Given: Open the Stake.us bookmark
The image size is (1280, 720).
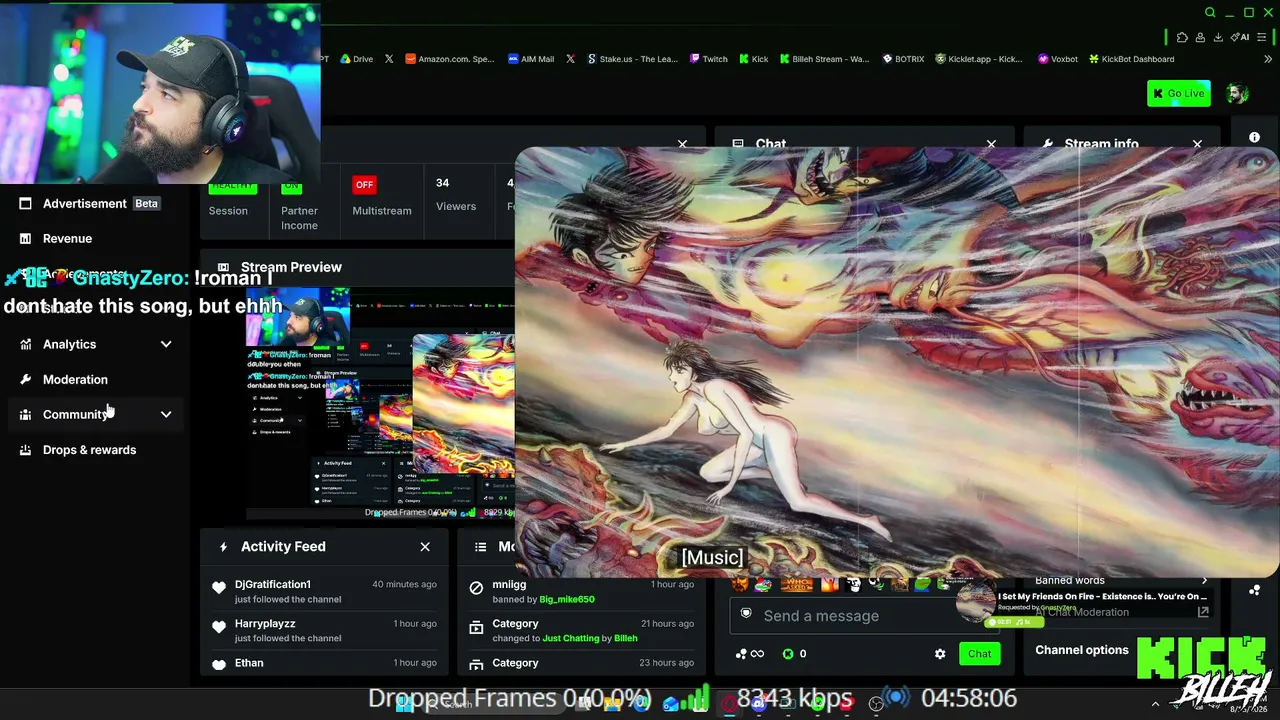Looking at the screenshot, I should [x=633, y=59].
